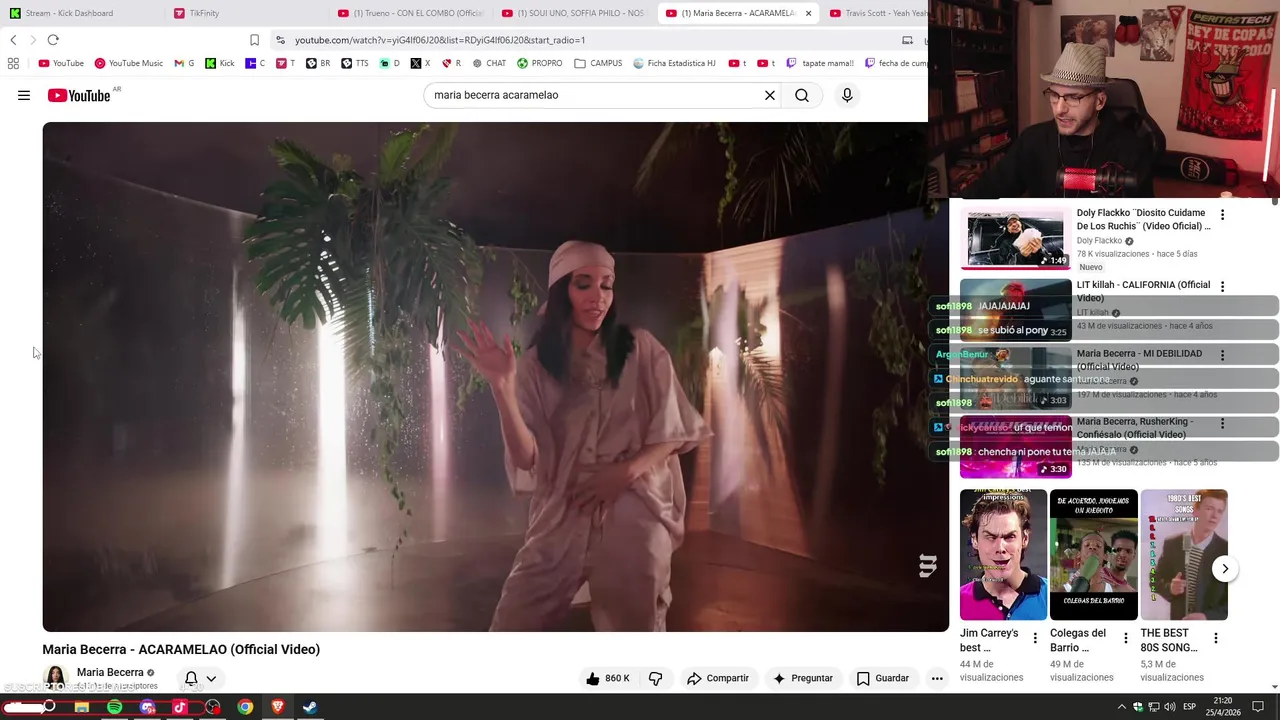This screenshot has width=1280, height=720.
Task: Open options for THE BEST 80S SONG short
Action: [1215, 638]
